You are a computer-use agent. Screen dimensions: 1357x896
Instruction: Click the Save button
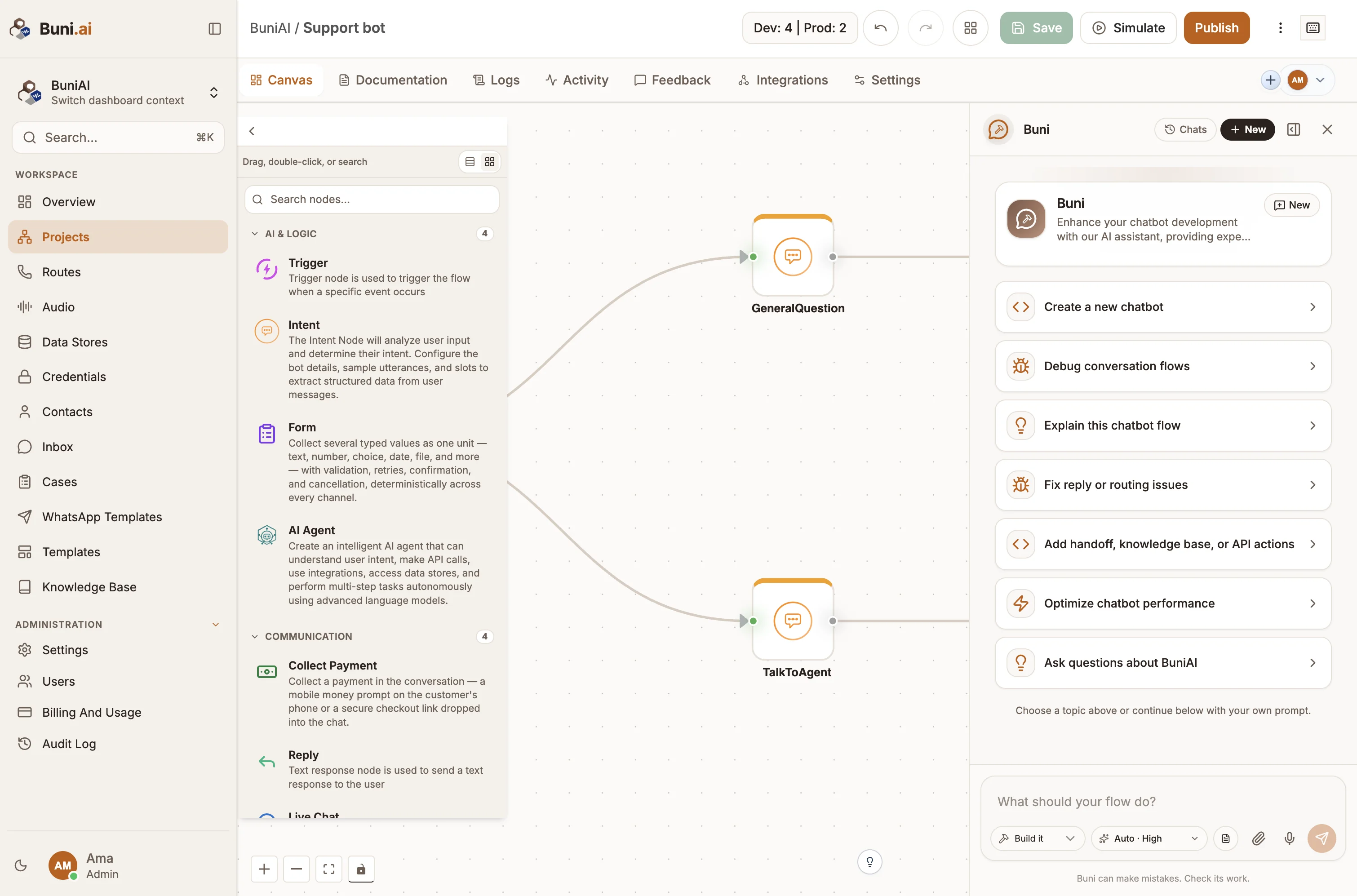pos(1036,28)
